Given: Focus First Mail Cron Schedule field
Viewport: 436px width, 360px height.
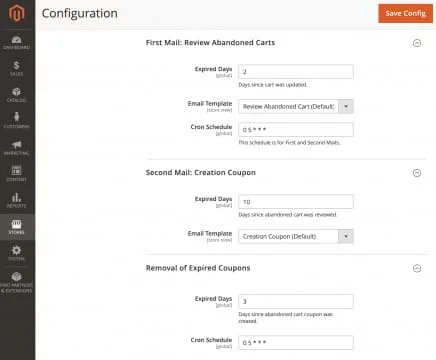Looking at the screenshot, I should (x=296, y=130).
